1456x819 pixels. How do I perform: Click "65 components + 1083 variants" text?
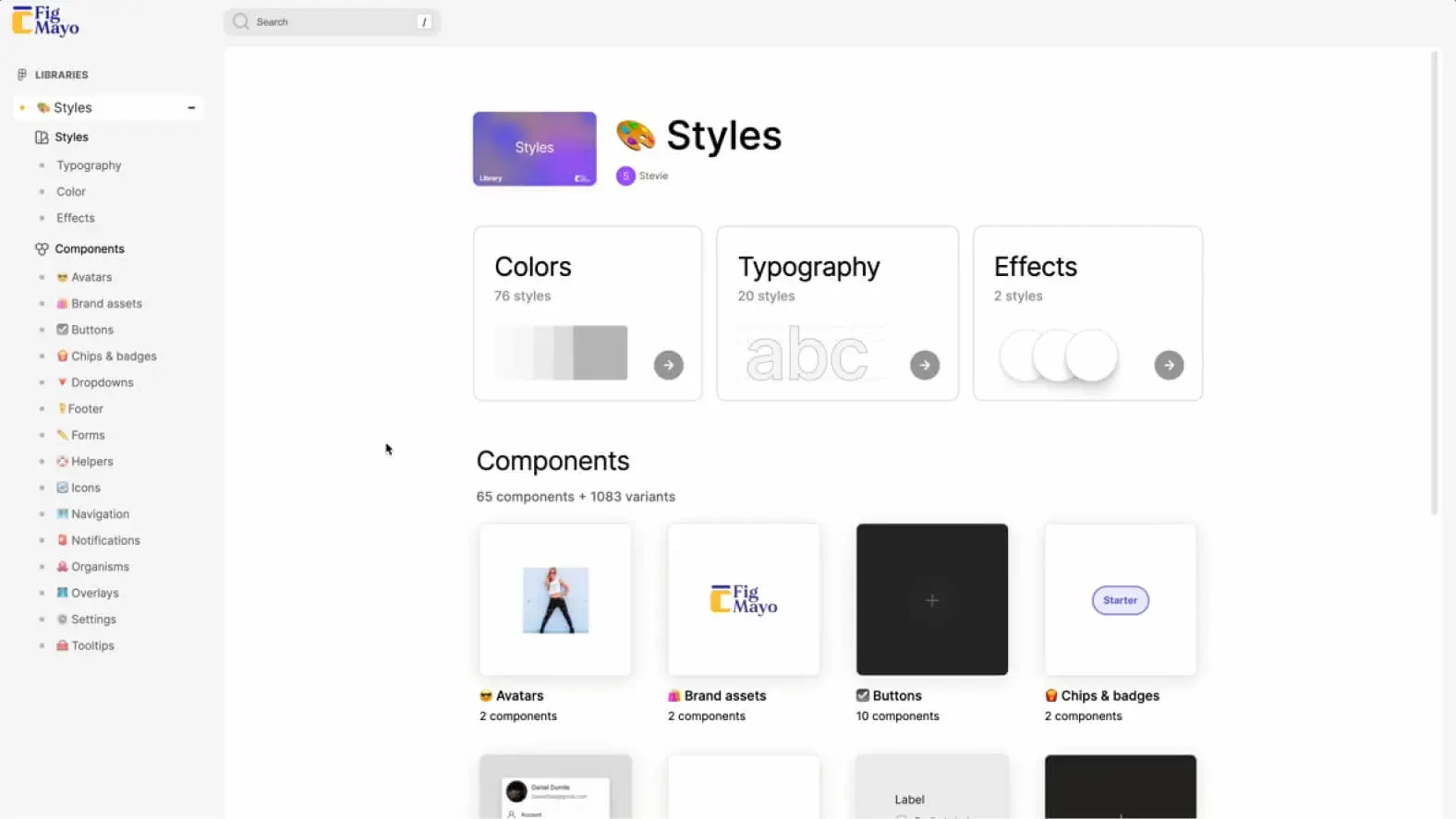[576, 497]
